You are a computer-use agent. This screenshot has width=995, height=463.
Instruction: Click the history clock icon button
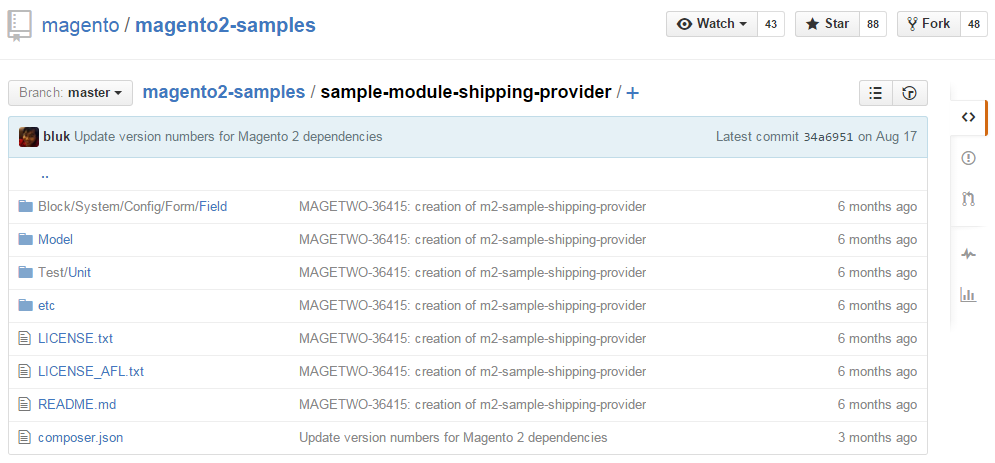click(x=909, y=93)
